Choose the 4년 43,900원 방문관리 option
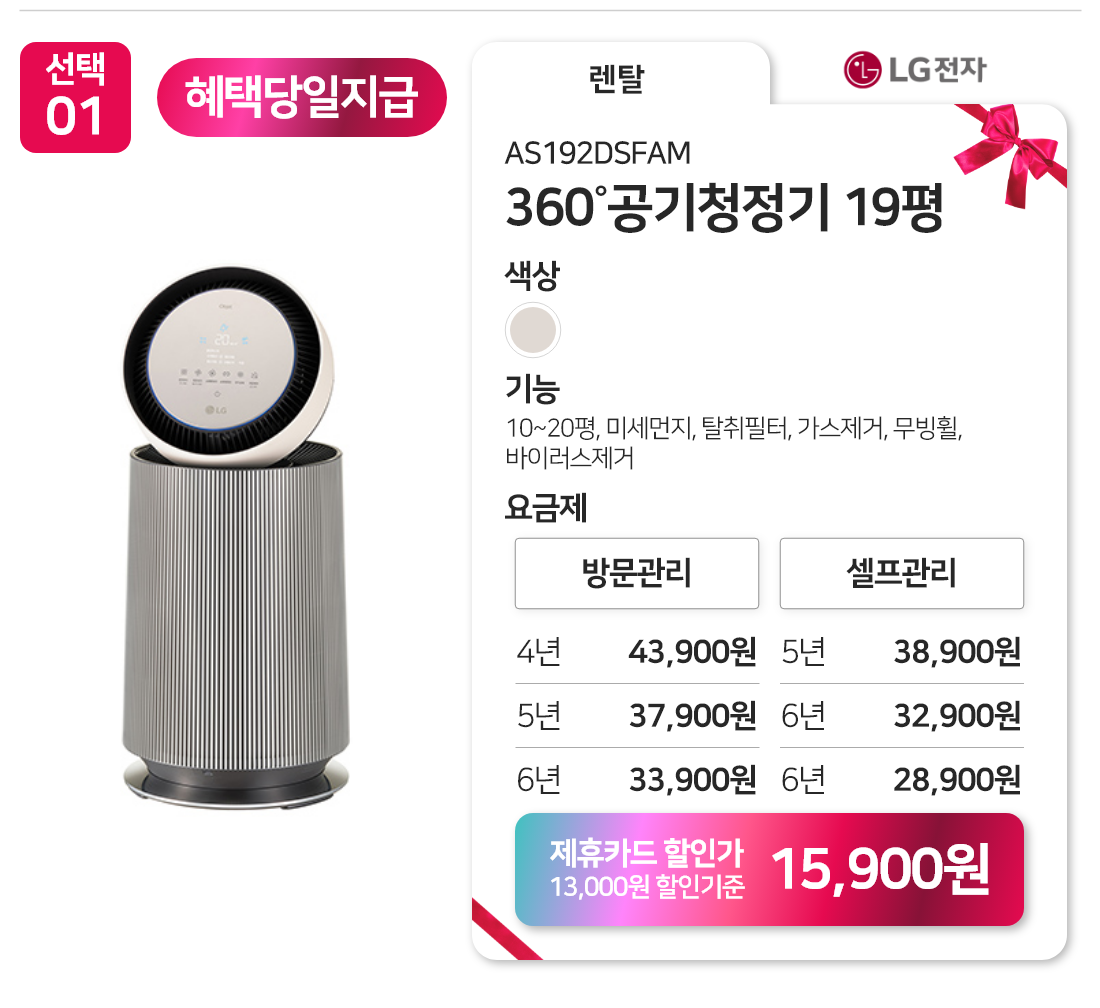The height and width of the screenshot is (1008, 1100). point(637,652)
